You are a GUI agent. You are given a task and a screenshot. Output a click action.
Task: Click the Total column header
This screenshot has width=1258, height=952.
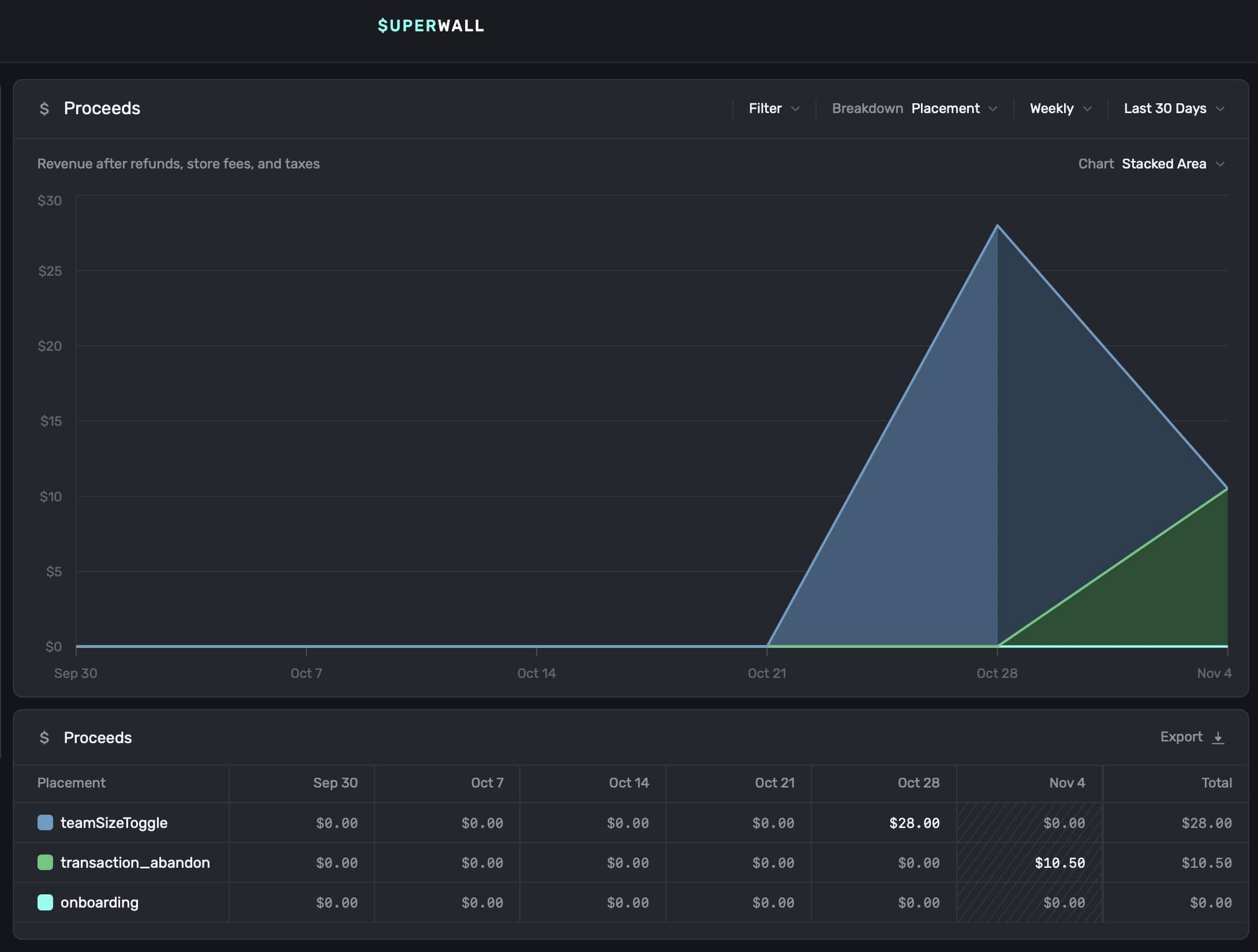(1216, 783)
